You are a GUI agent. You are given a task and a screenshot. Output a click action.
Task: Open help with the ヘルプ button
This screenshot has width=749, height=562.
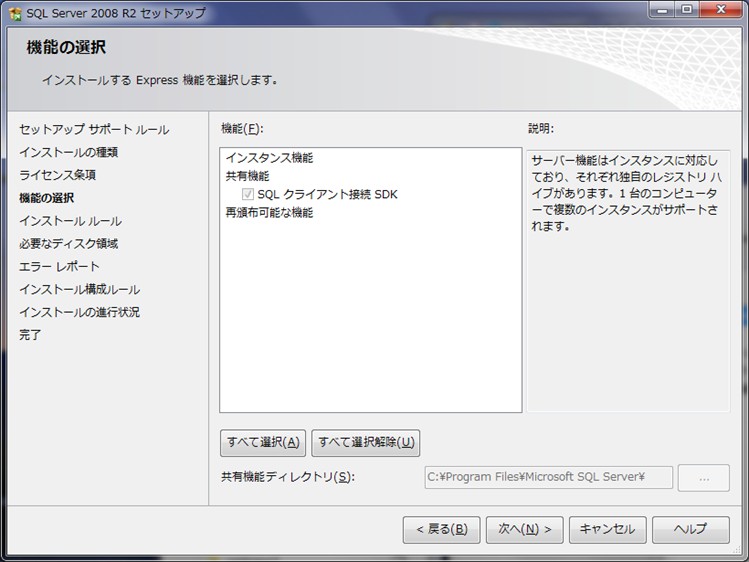691,530
